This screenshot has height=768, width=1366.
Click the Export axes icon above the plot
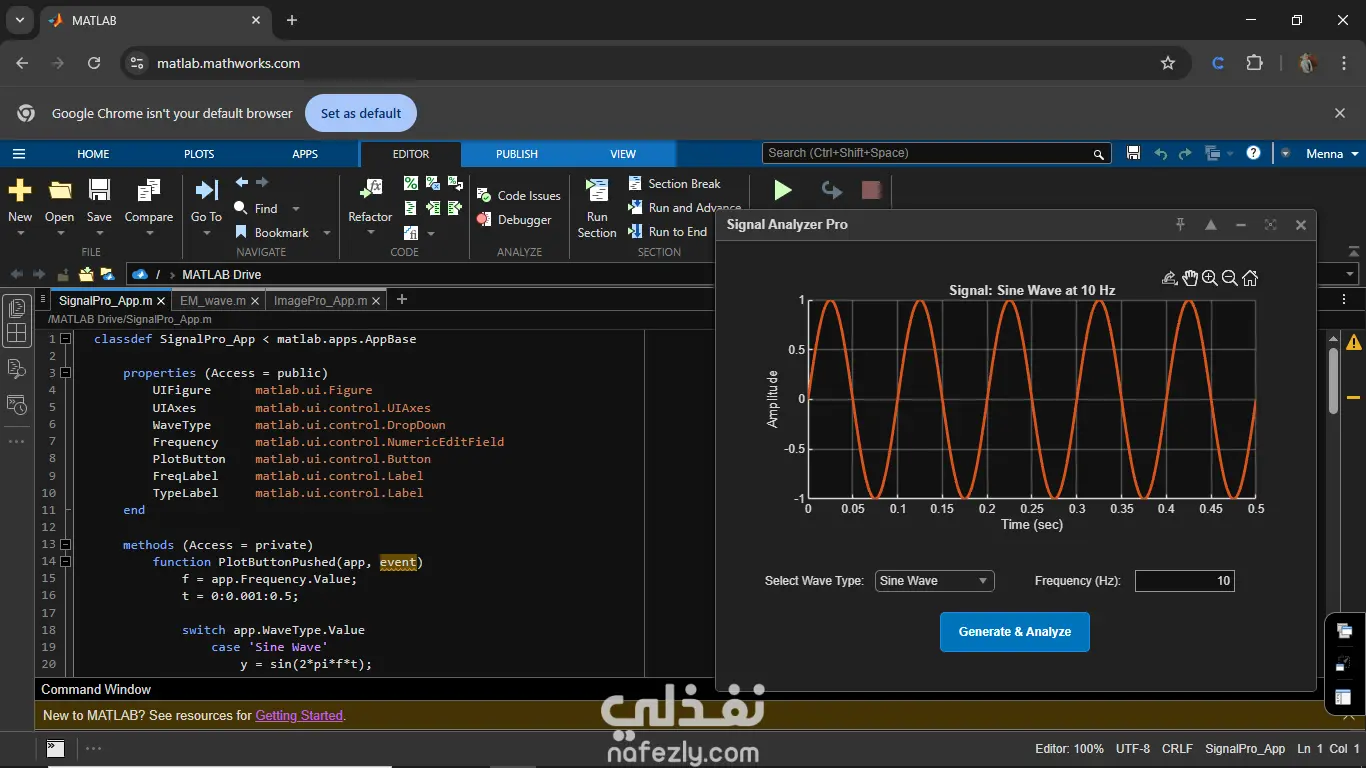(1170, 278)
